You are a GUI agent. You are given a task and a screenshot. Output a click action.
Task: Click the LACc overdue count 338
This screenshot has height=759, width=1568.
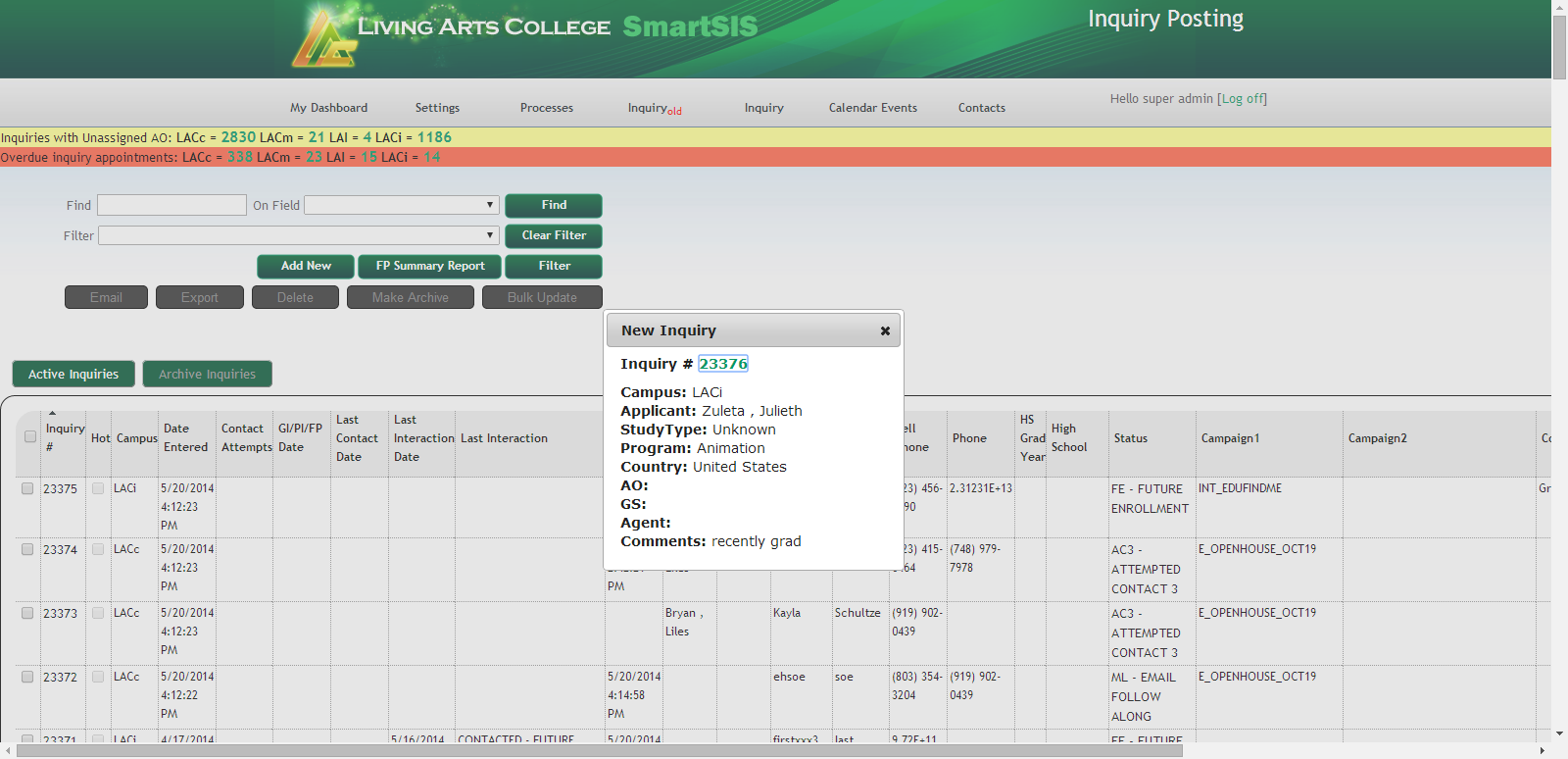[240, 157]
